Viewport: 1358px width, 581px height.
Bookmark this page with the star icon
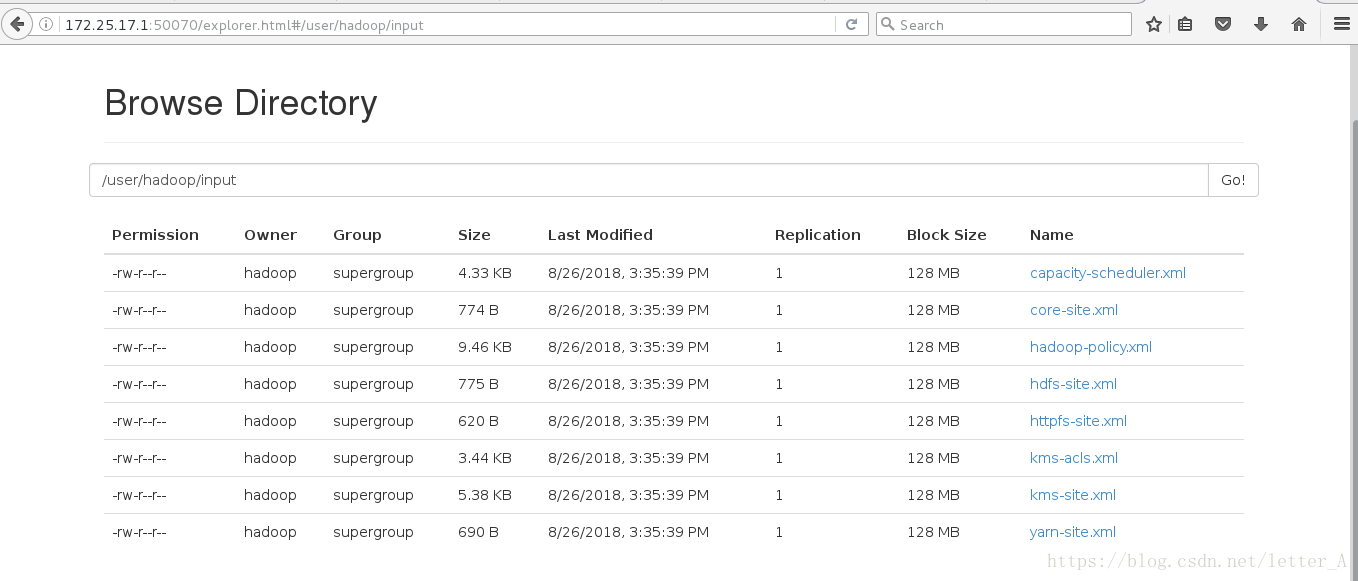point(1153,24)
